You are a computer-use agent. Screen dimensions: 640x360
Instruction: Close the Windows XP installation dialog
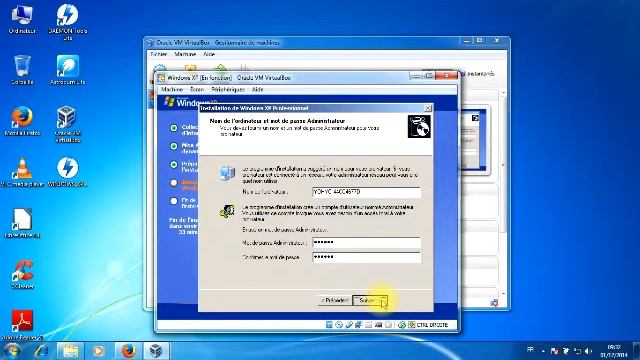[428, 108]
